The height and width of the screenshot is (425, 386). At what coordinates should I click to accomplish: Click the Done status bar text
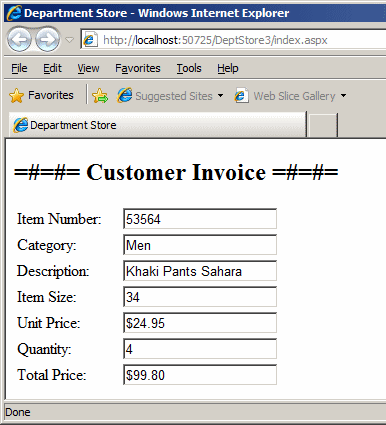18,413
